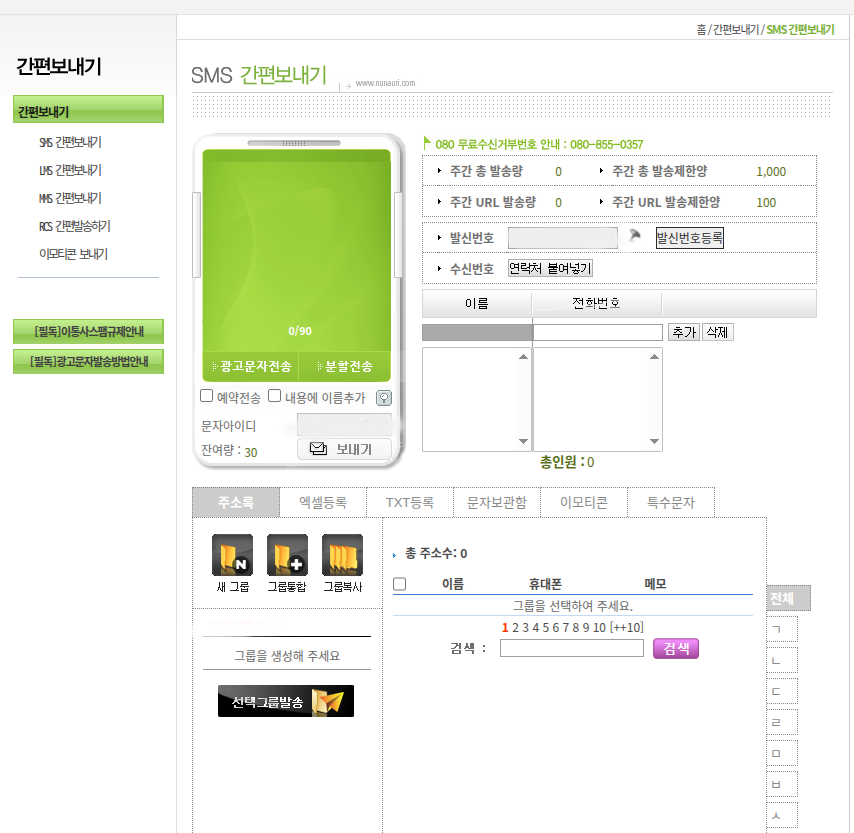
Task: Click the lightbulb help icon beside 내용에 이름추가
Action: pos(383,397)
